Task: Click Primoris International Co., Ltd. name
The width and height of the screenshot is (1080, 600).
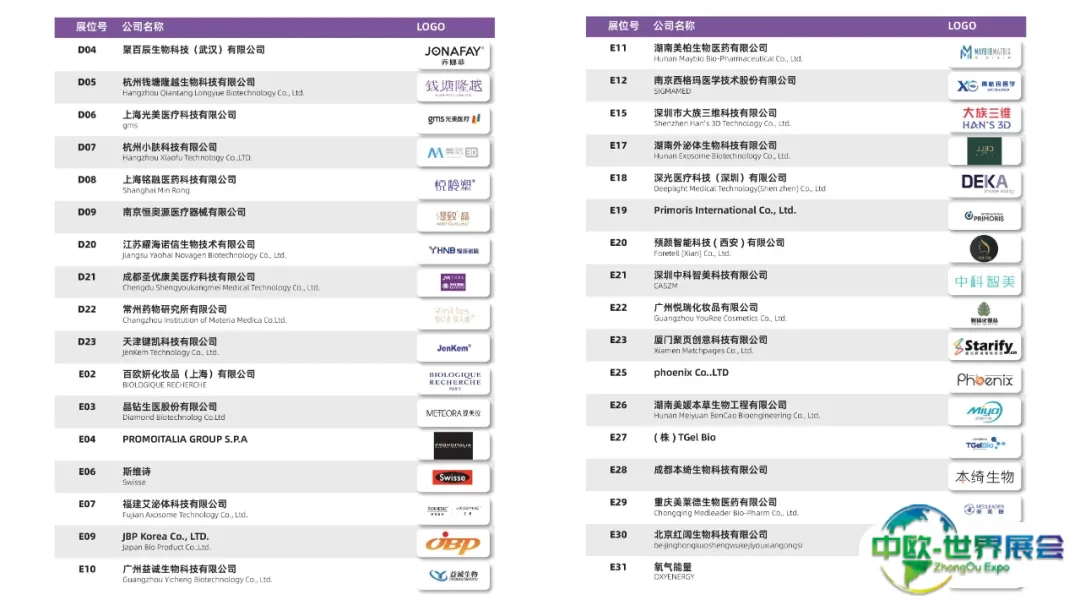Action: tap(724, 211)
